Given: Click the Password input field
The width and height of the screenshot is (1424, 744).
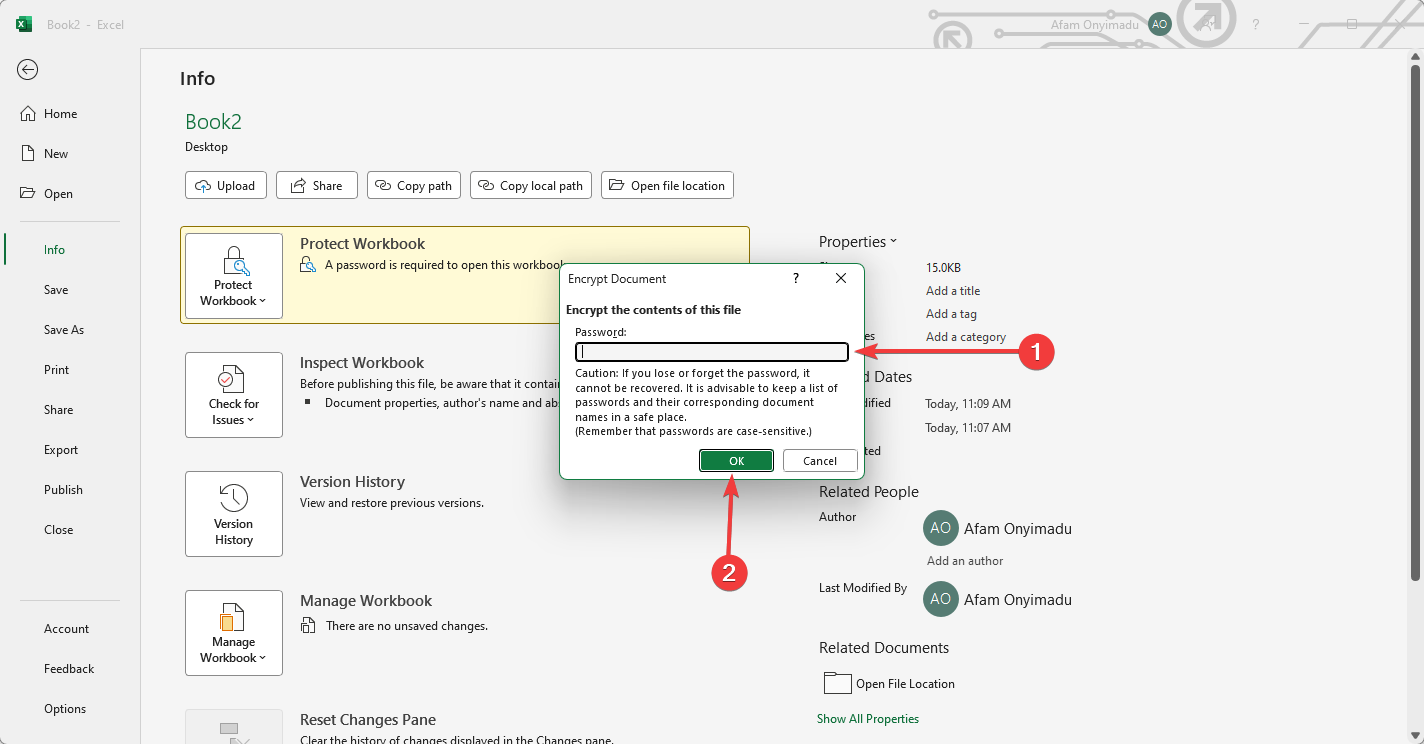Looking at the screenshot, I should click(x=712, y=352).
